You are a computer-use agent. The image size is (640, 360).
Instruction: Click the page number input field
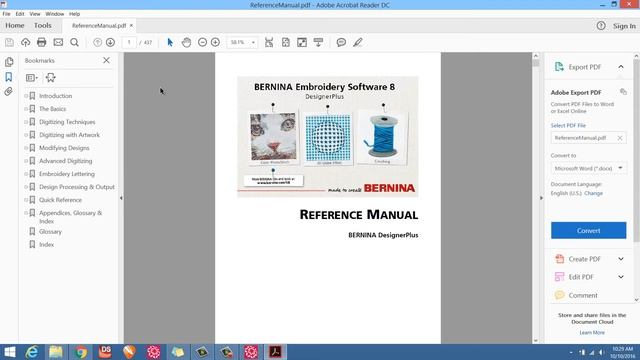click(129, 42)
